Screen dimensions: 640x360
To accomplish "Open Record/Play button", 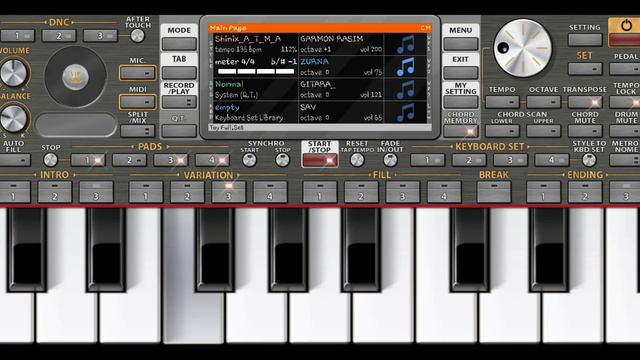I will [x=179, y=102].
